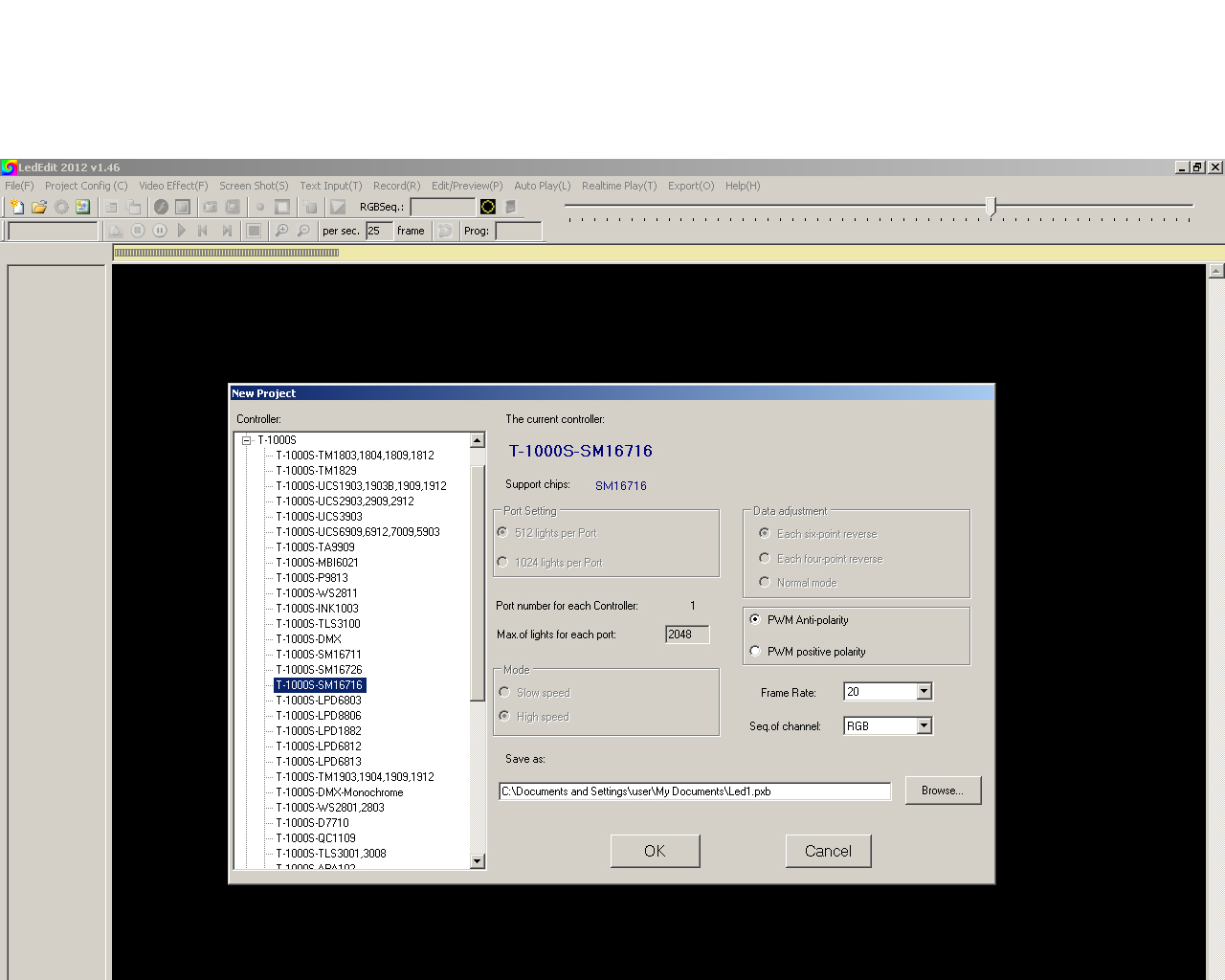Click the skip to previous frame icon
Viewport: 1225px width, 980px height.
(203, 231)
